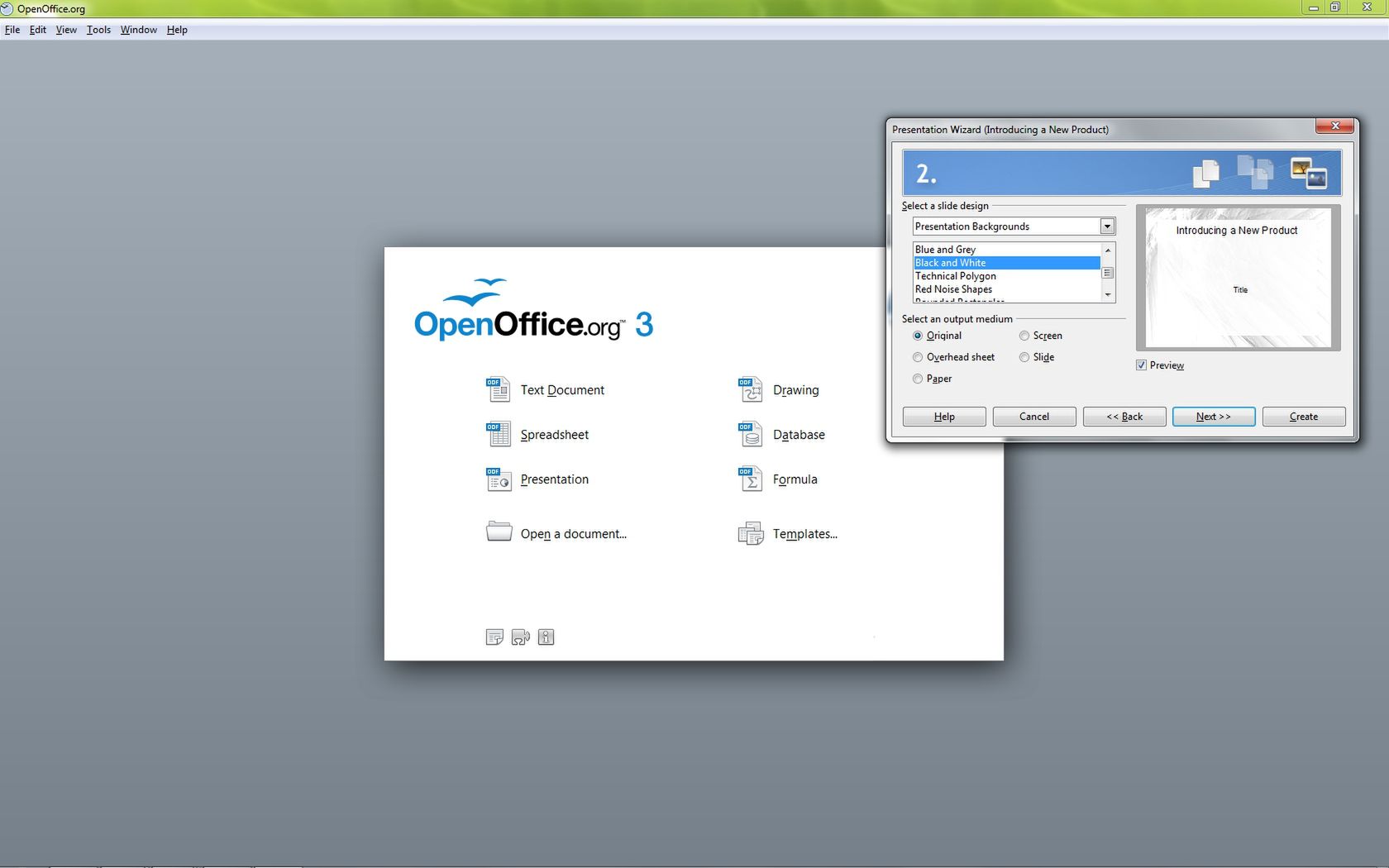1389x868 pixels.
Task: Select Red Noise Shapes slide design
Action: pyautogui.click(x=1006, y=289)
